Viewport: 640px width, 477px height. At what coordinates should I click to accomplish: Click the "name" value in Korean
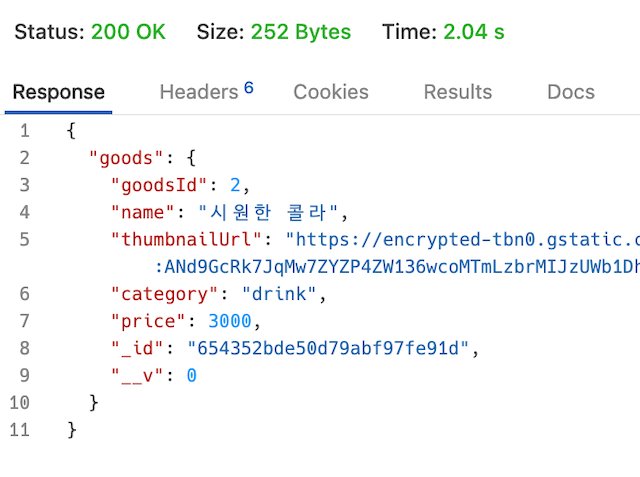tap(268, 213)
